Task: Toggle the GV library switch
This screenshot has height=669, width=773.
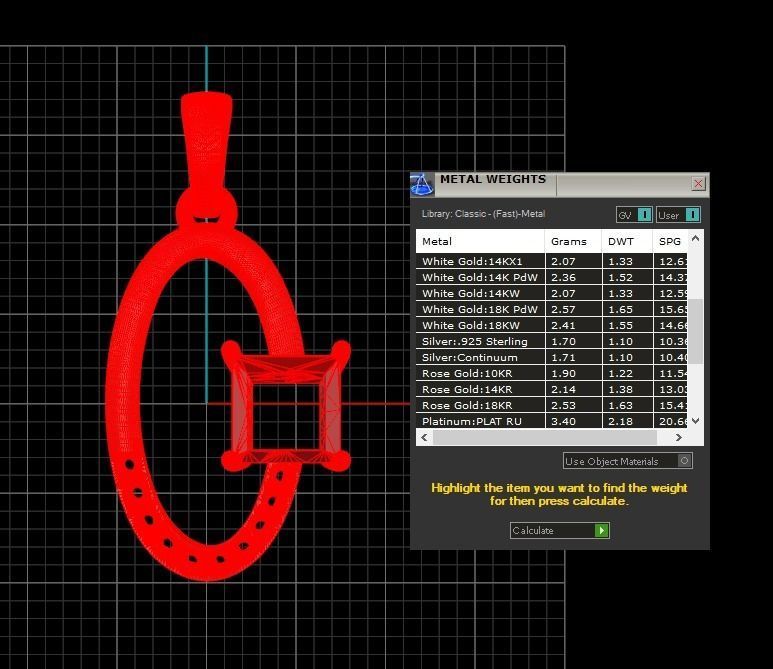Action: pos(634,215)
